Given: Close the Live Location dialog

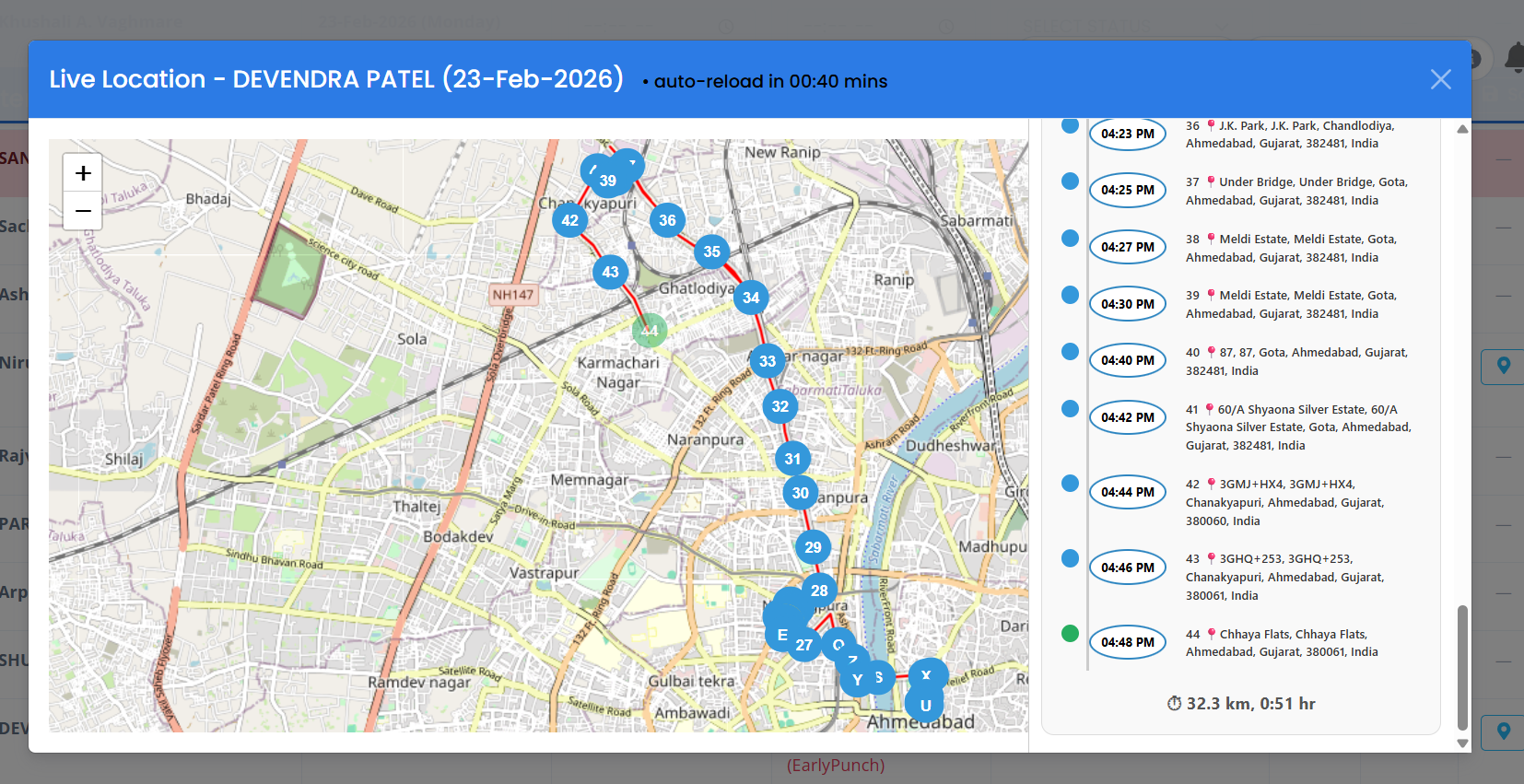Looking at the screenshot, I should [x=1440, y=80].
